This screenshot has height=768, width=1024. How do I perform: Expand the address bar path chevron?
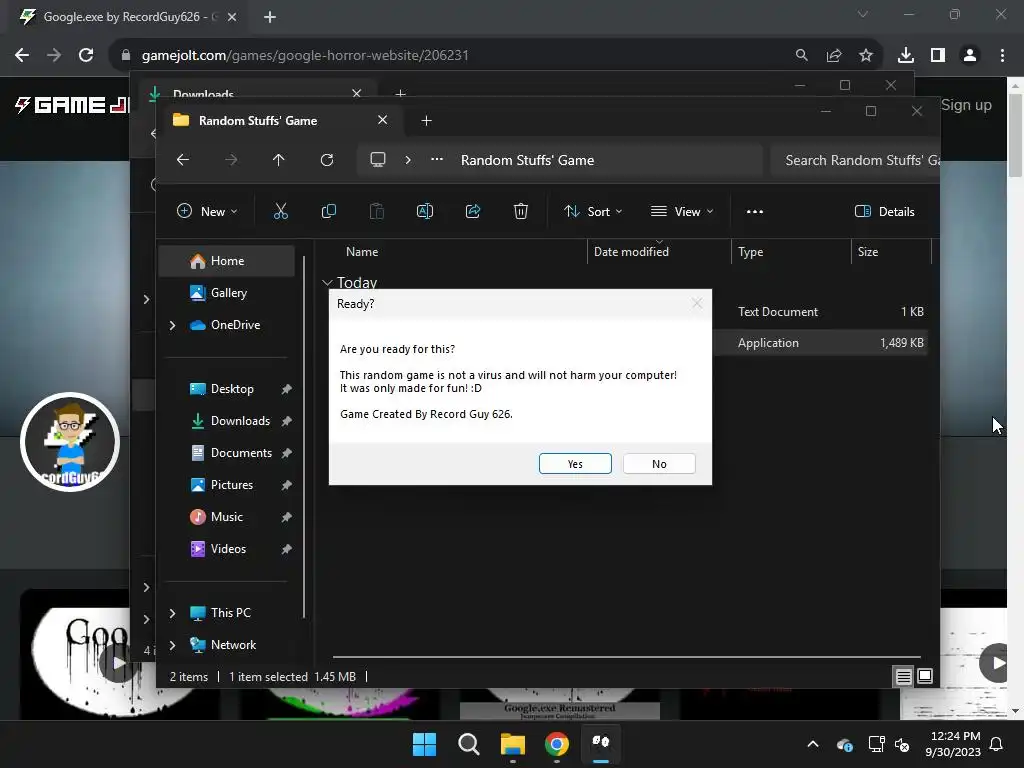coord(408,160)
